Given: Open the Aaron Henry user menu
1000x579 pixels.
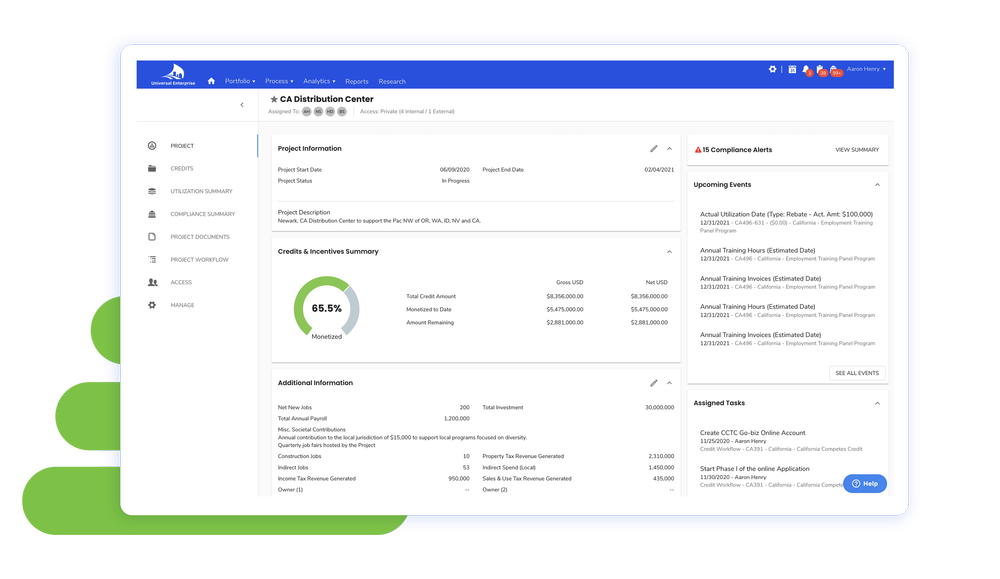Looking at the screenshot, I should click(x=866, y=70).
